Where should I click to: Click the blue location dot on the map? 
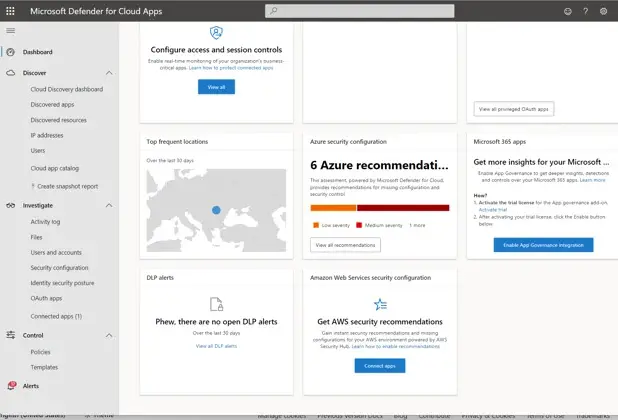216,210
